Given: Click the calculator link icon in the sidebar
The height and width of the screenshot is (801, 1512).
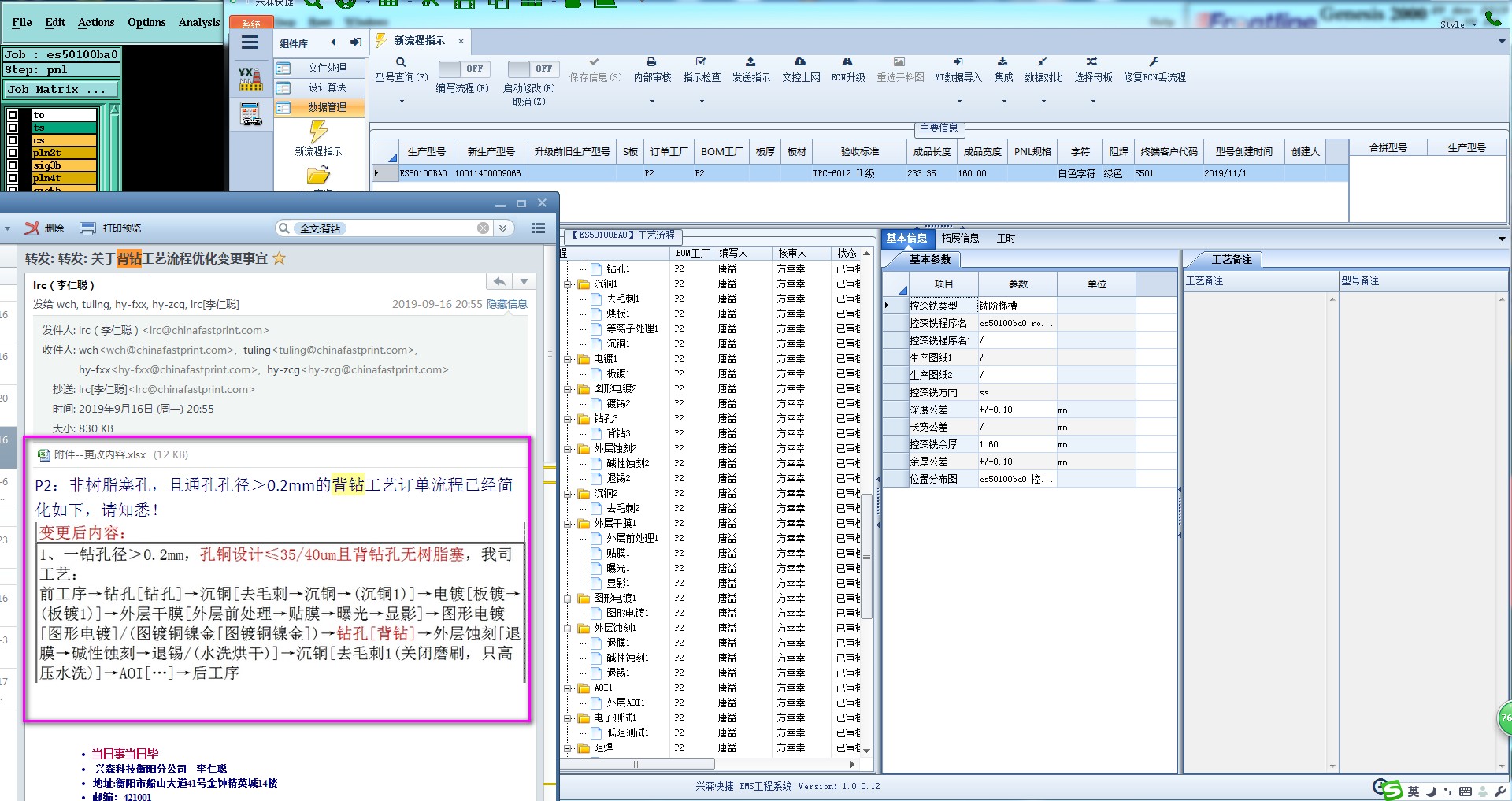Looking at the screenshot, I should [251, 115].
